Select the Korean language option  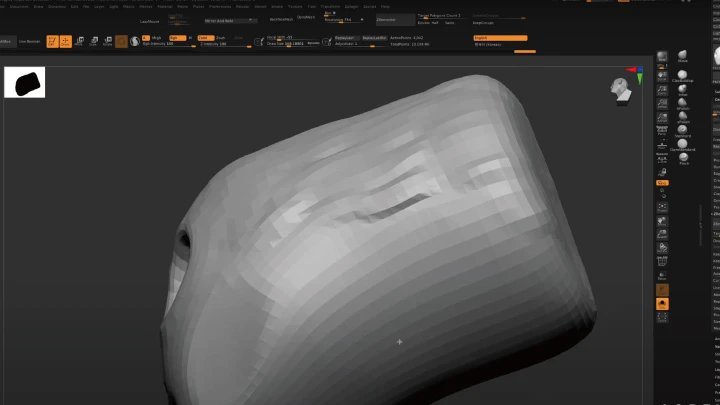point(490,45)
